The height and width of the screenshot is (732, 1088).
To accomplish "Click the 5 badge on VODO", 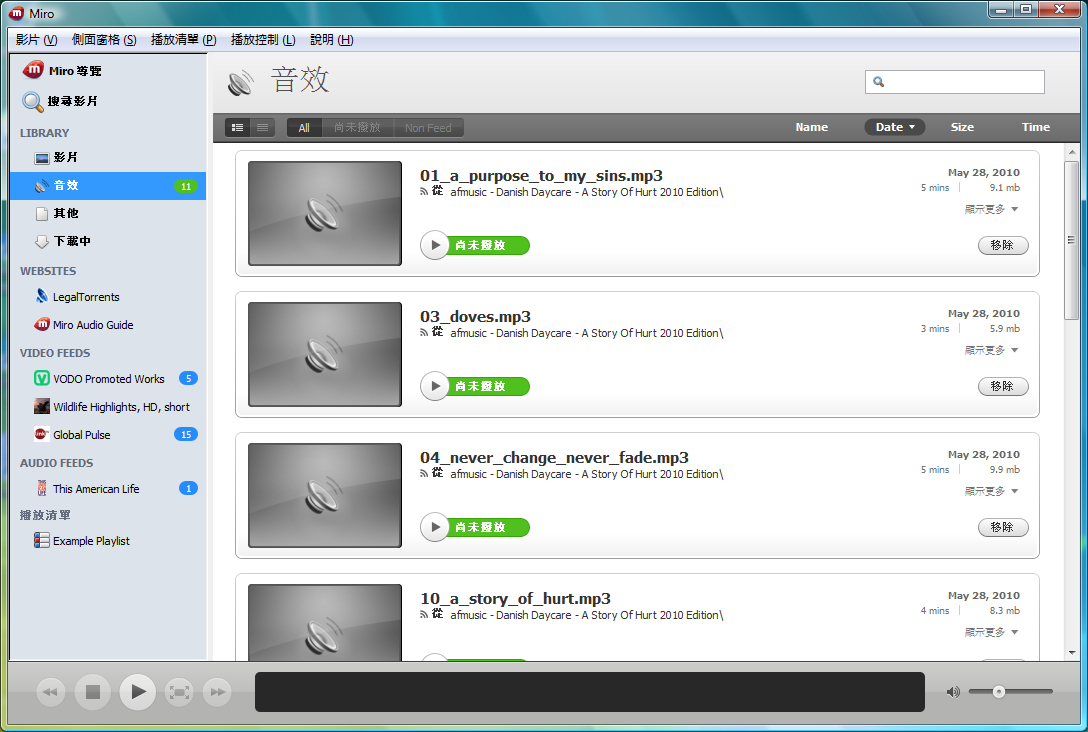I will point(188,378).
